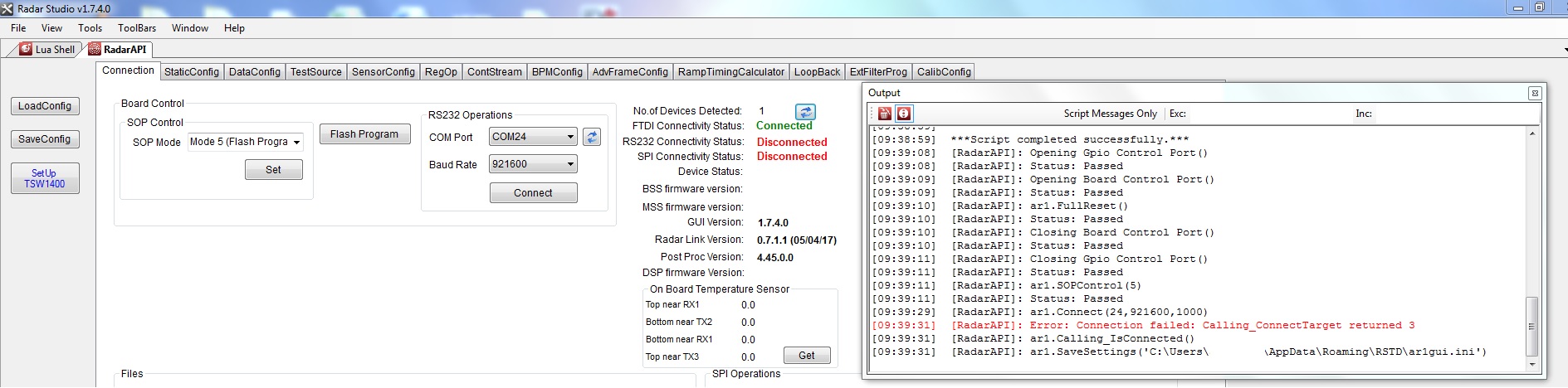Click the RS232 Connect button
This screenshot has height=388, width=1568.
tap(533, 193)
